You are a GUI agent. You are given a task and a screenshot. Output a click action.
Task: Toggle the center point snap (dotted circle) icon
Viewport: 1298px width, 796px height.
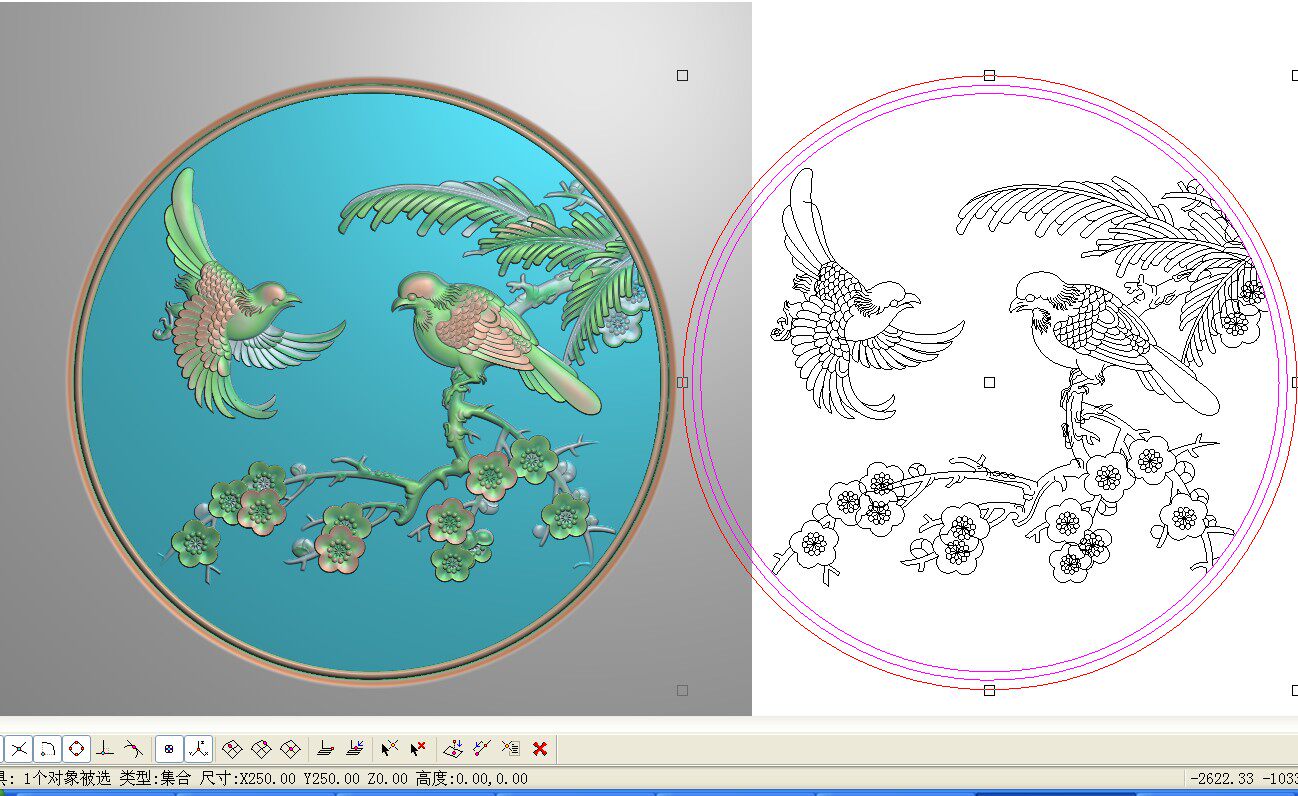[x=169, y=748]
